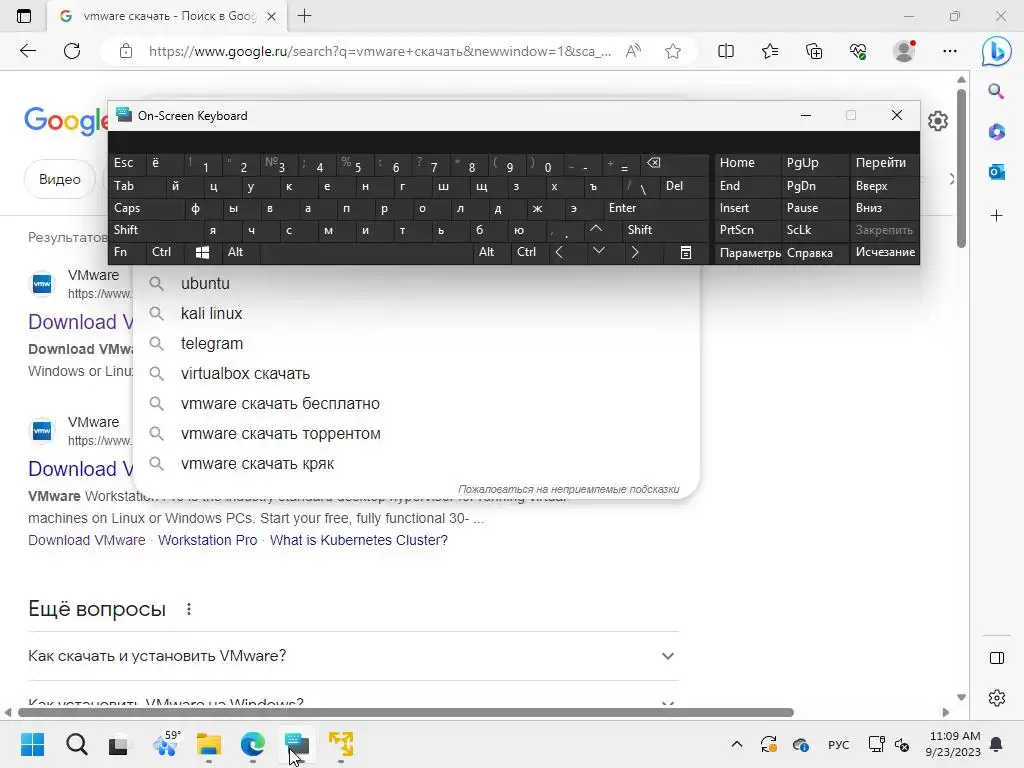Open Browser essentials heart icon
This screenshot has width=1024, height=768.
(858, 51)
